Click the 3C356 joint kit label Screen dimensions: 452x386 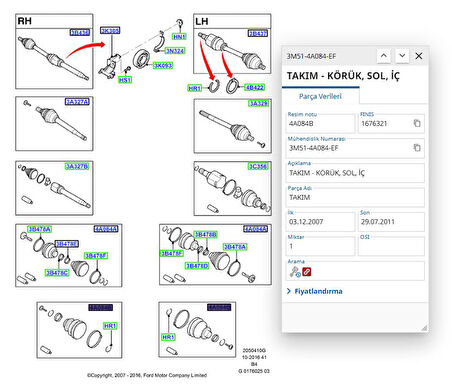[x=258, y=166]
